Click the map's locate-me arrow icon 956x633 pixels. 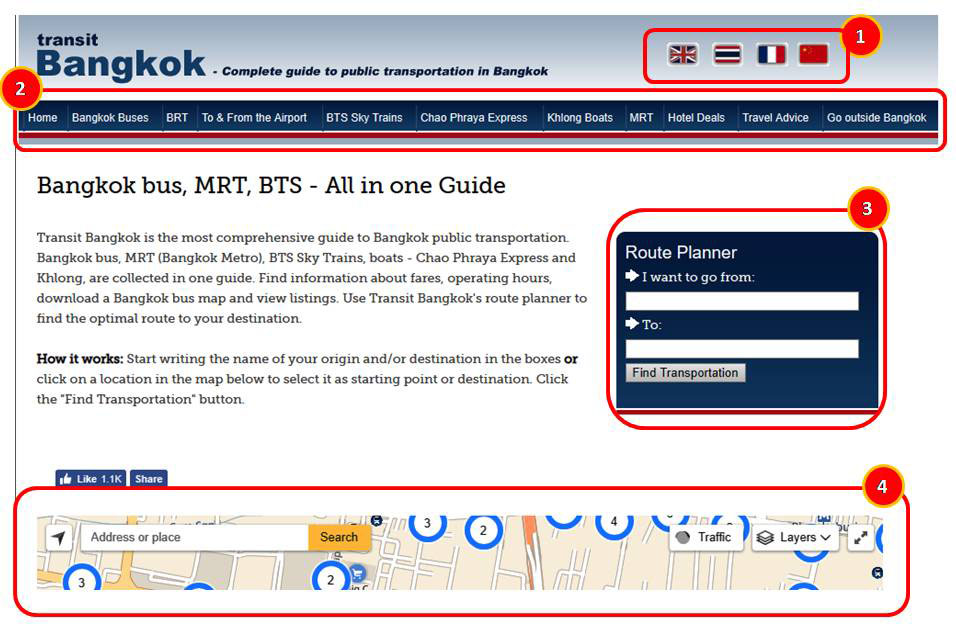pos(59,538)
